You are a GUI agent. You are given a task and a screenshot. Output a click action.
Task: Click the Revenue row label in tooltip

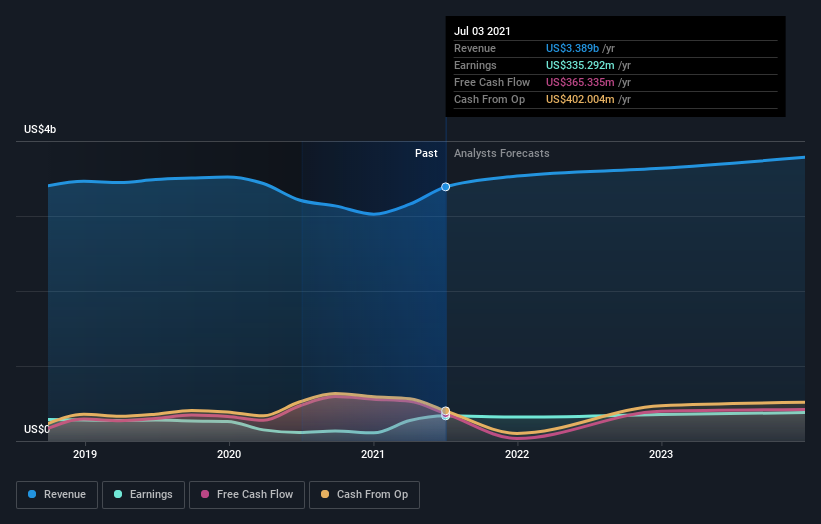[475, 48]
